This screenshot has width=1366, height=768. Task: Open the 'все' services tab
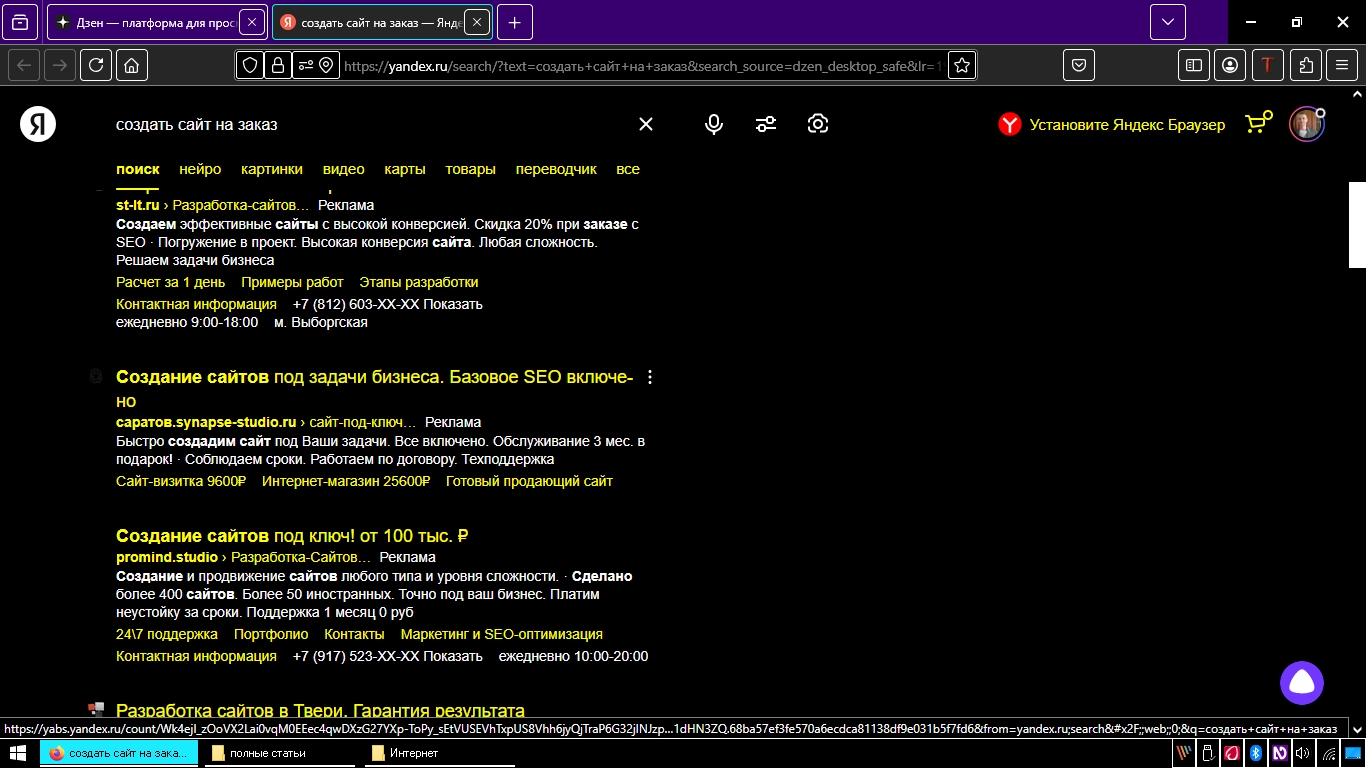coord(628,169)
